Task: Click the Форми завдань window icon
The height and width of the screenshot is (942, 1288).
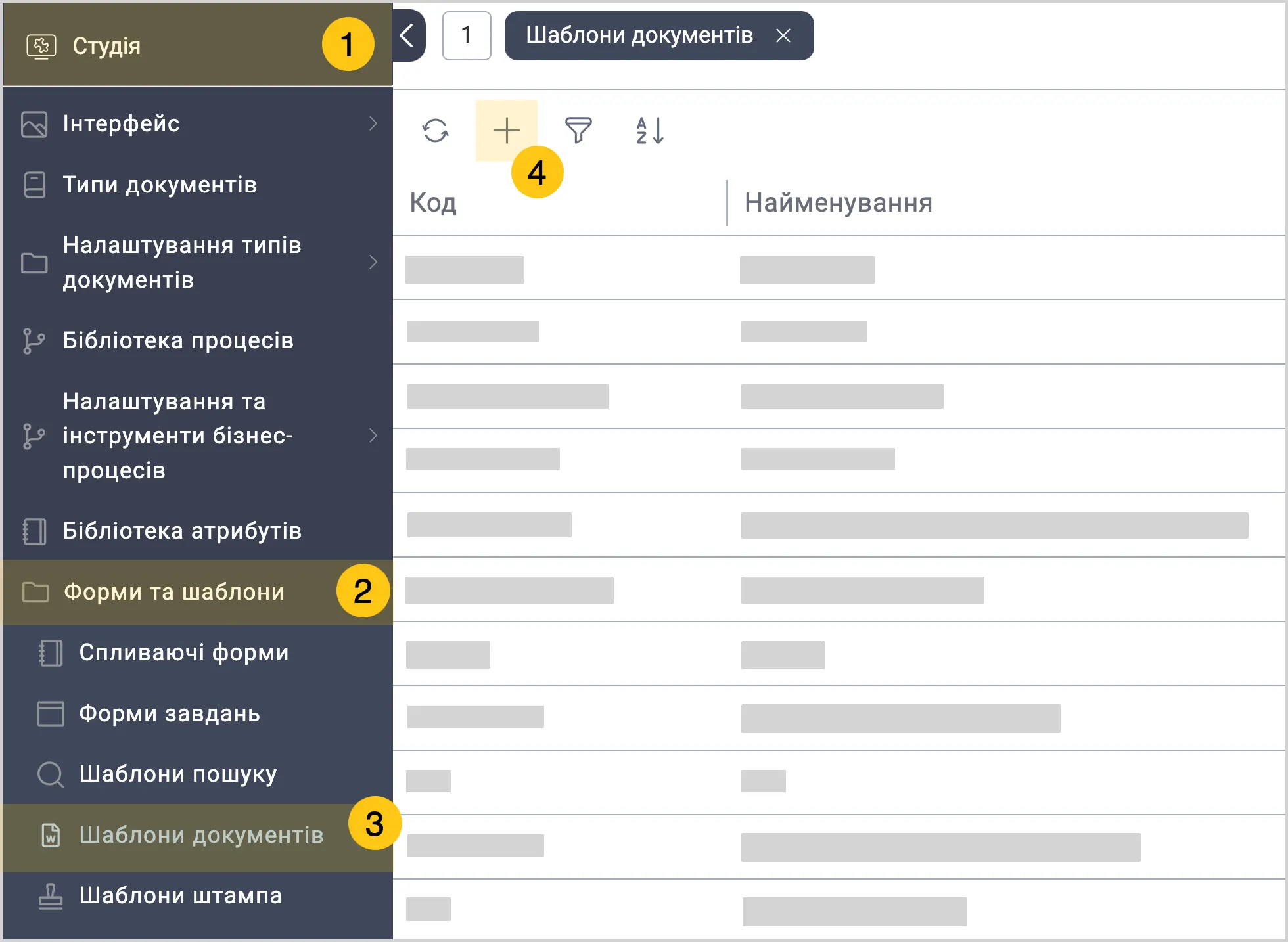Action: pyautogui.click(x=51, y=713)
